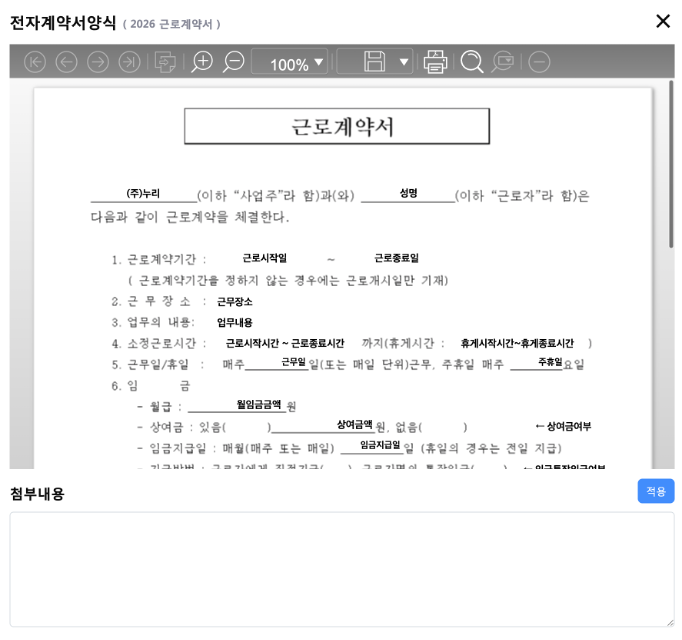Save the document with the floppy disk icon
This screenshot has height=640, width=682.
[x=374, y=62]
